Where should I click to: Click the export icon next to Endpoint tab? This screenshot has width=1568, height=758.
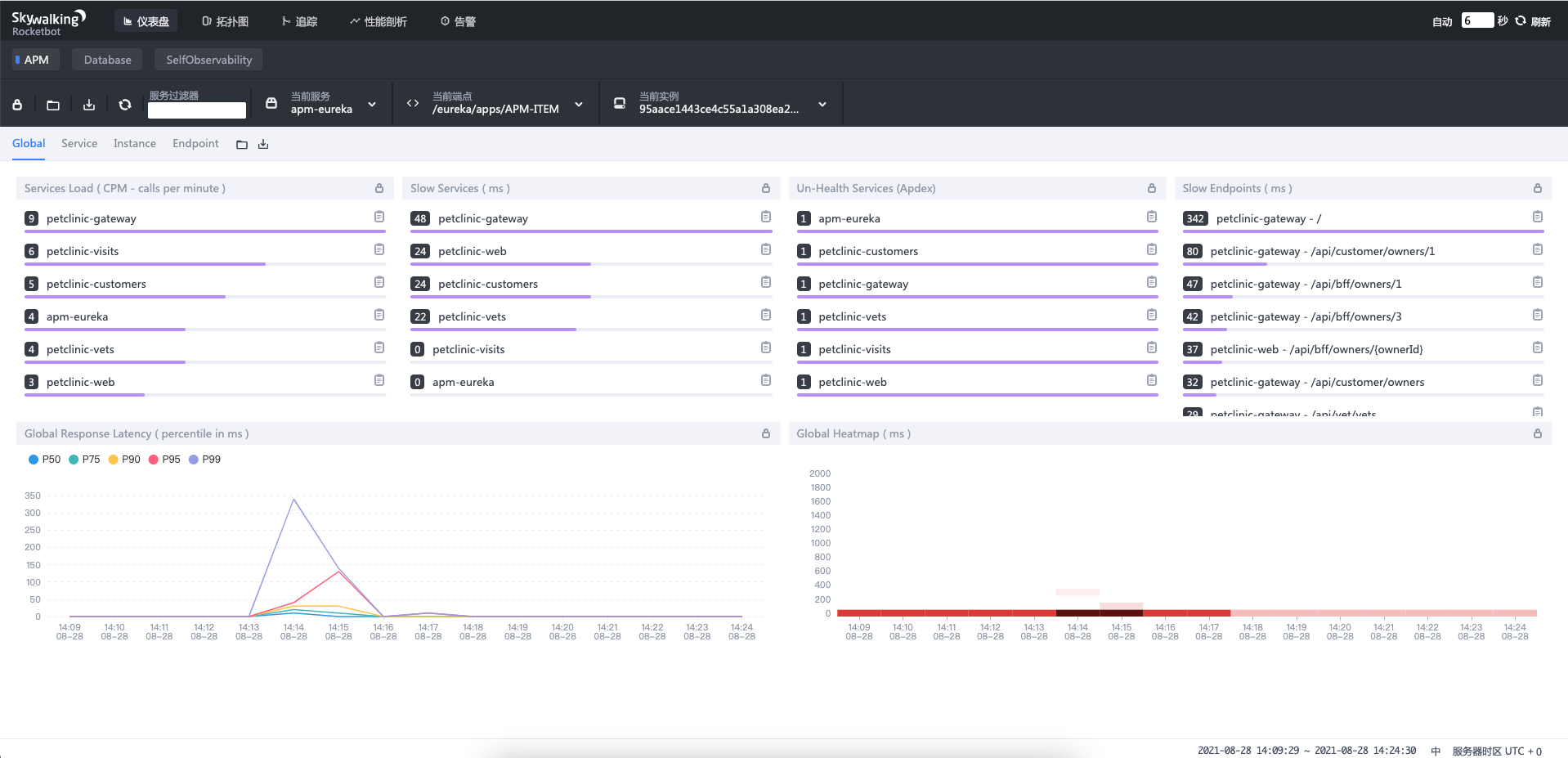coord(263,145)
